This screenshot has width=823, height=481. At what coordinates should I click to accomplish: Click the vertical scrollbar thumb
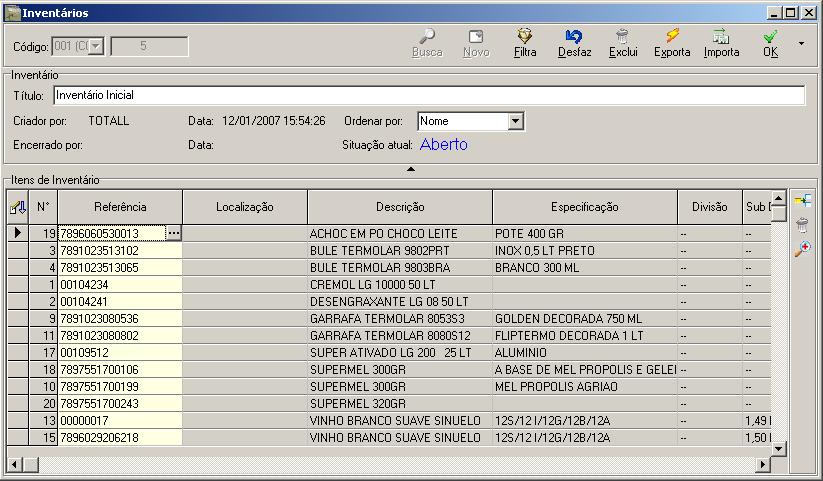(x=778, y=213)
